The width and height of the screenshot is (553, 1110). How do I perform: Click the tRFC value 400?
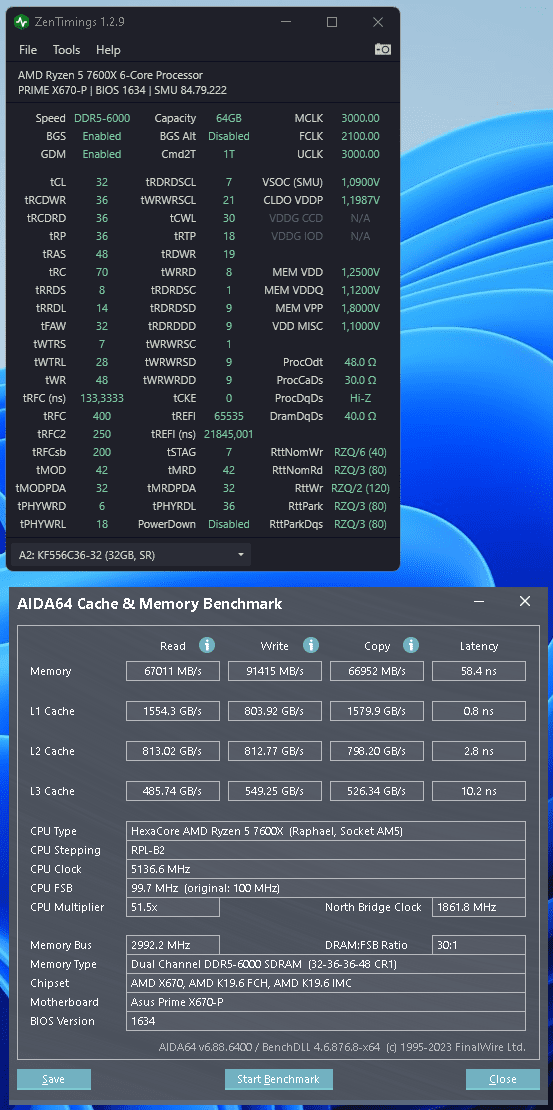tap(102, 416)
